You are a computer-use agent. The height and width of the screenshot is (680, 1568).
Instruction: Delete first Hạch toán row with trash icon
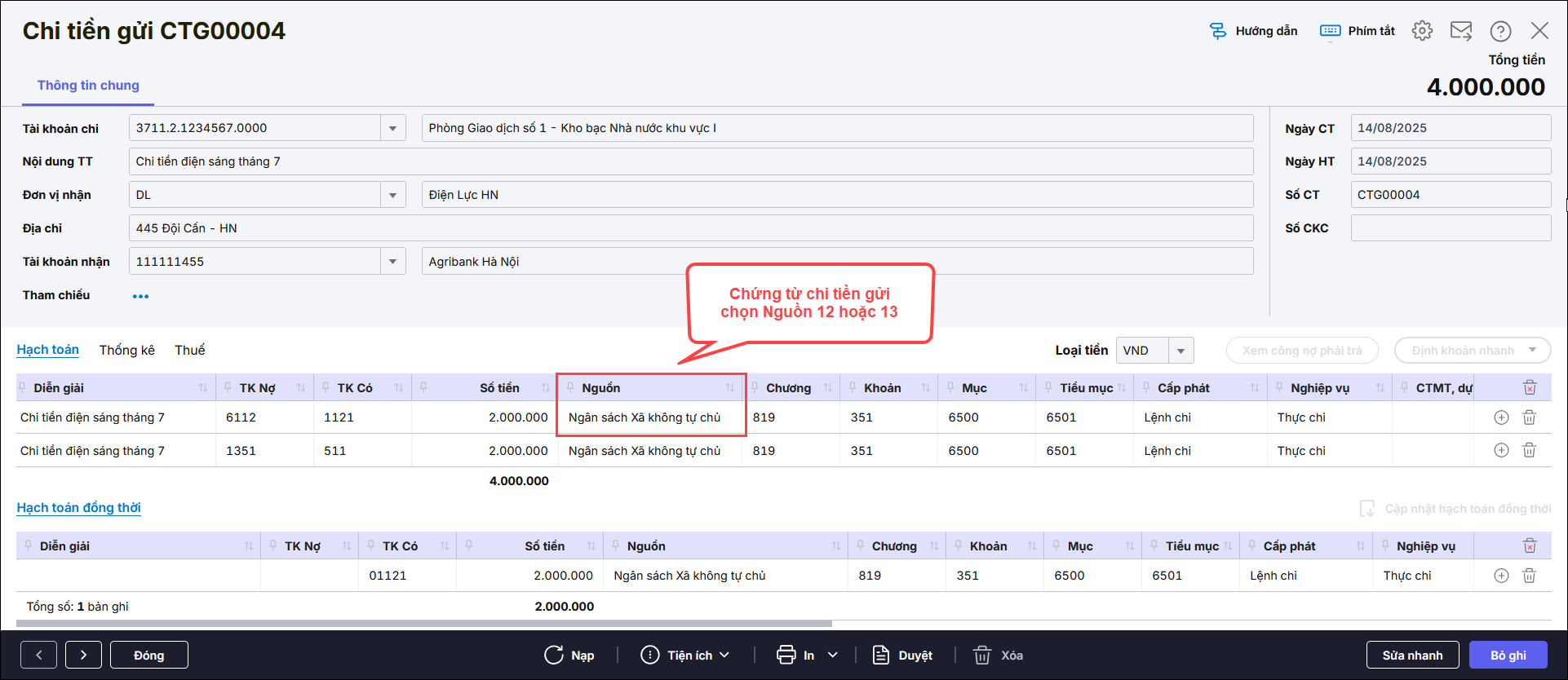click(1529, 417)
